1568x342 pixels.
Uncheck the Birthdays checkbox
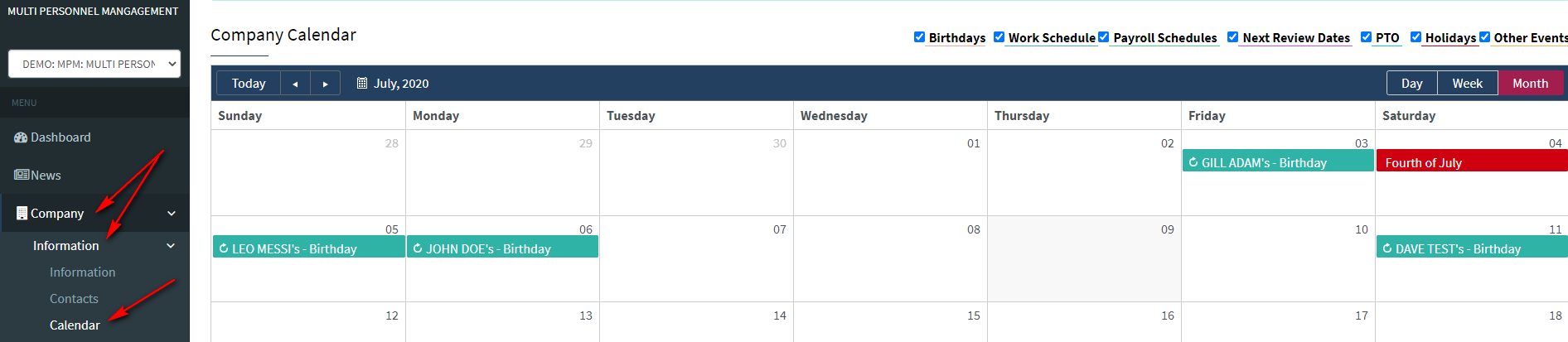(x=919, y=36)
